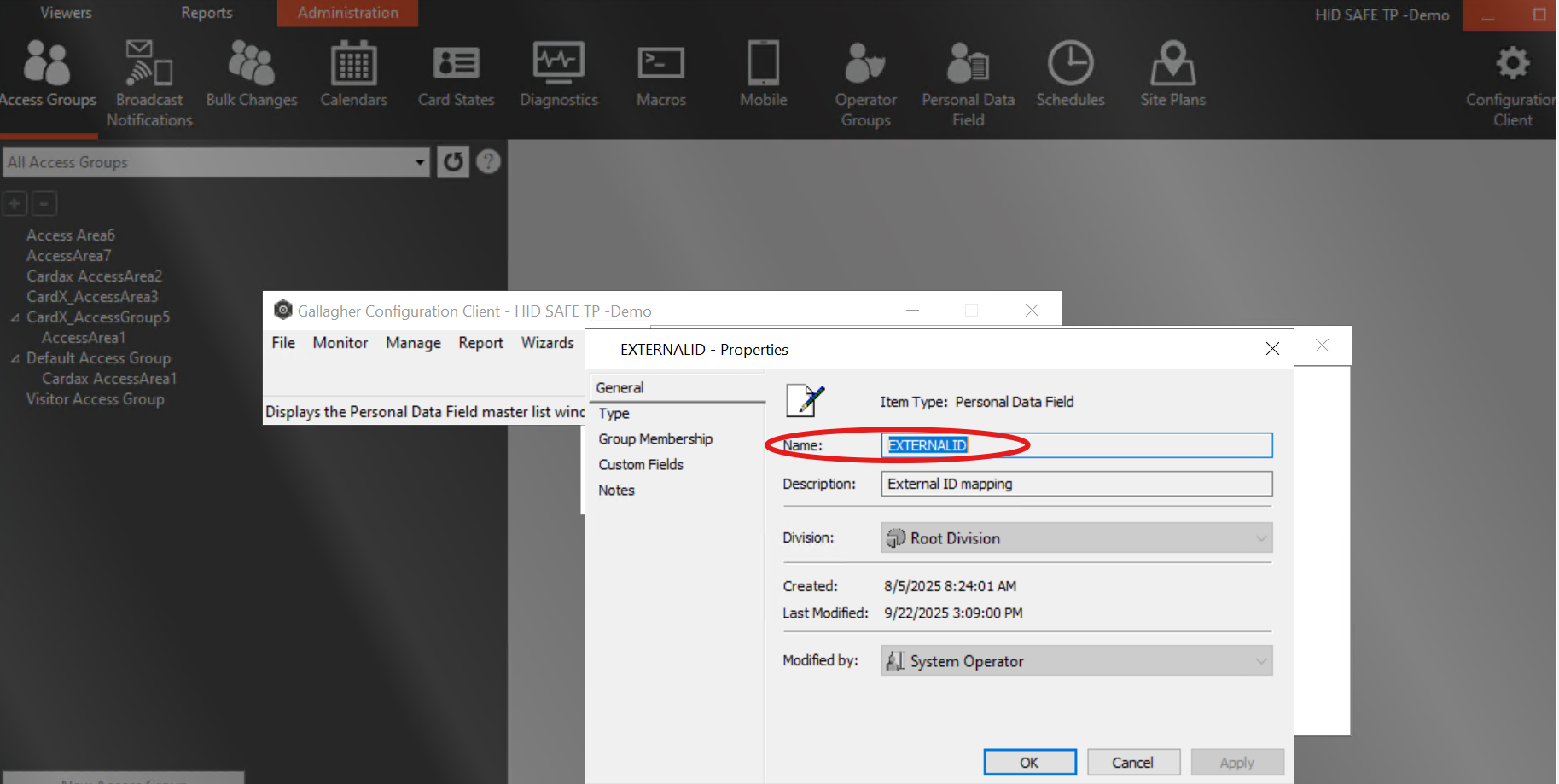Click the Gallagher Configuration Client title icon
Screen dimensions: 1559x784
(x=282, y=310)
